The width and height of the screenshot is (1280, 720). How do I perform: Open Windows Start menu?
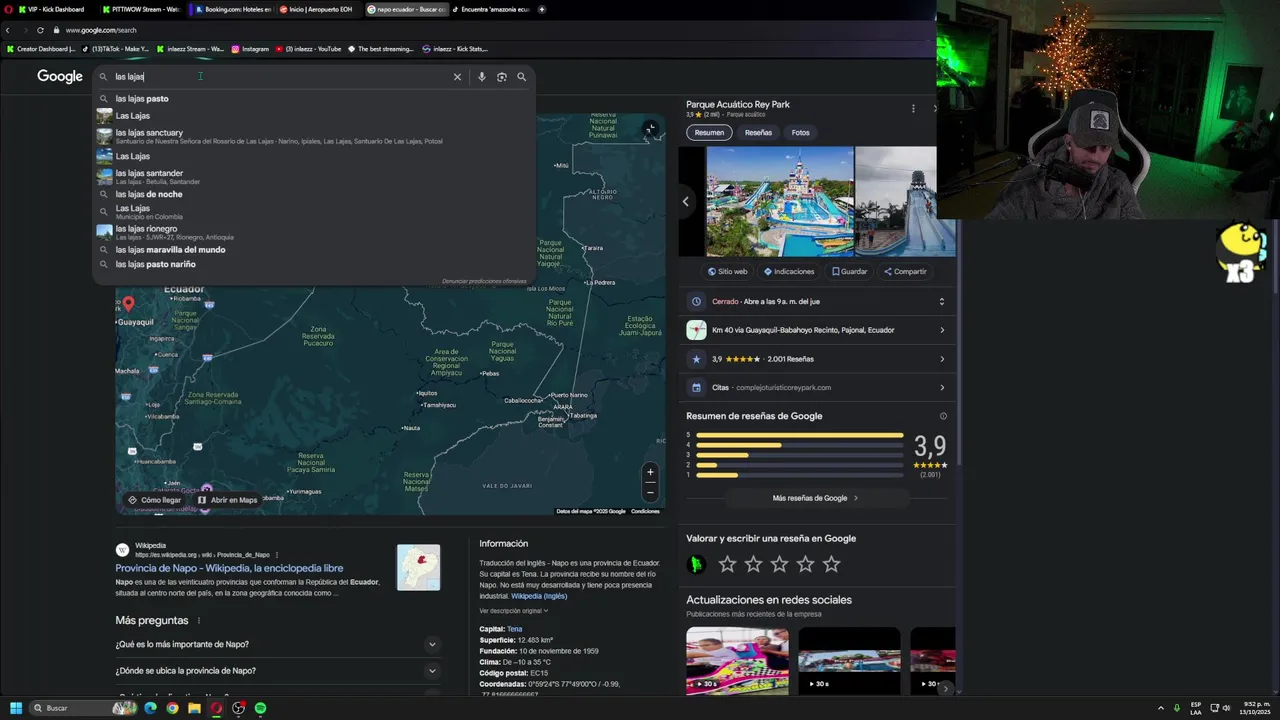click(16, 708)
